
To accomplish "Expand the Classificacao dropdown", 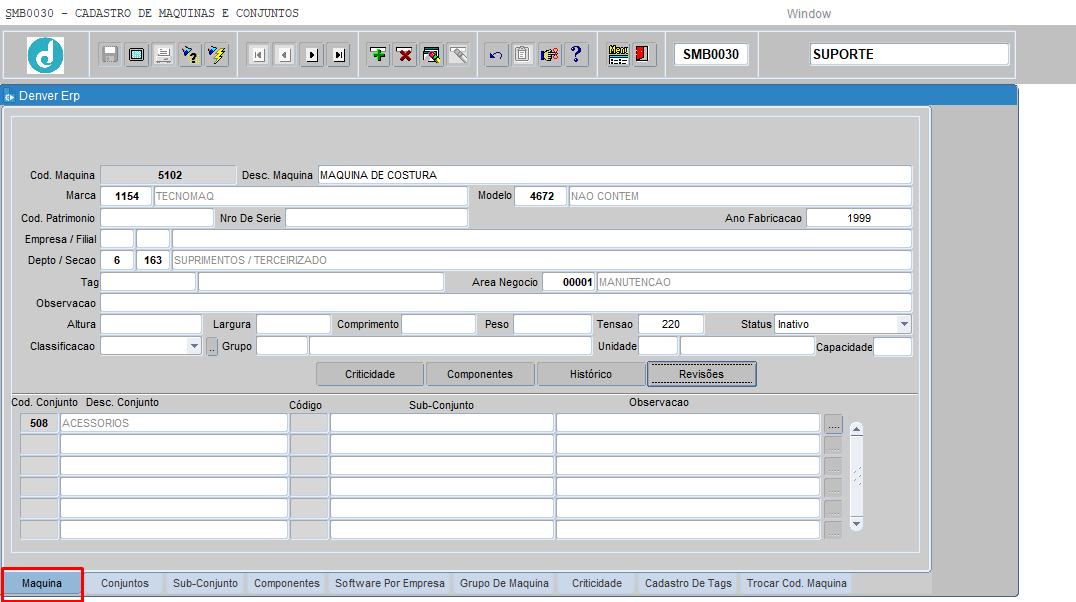I will [194, 346].
